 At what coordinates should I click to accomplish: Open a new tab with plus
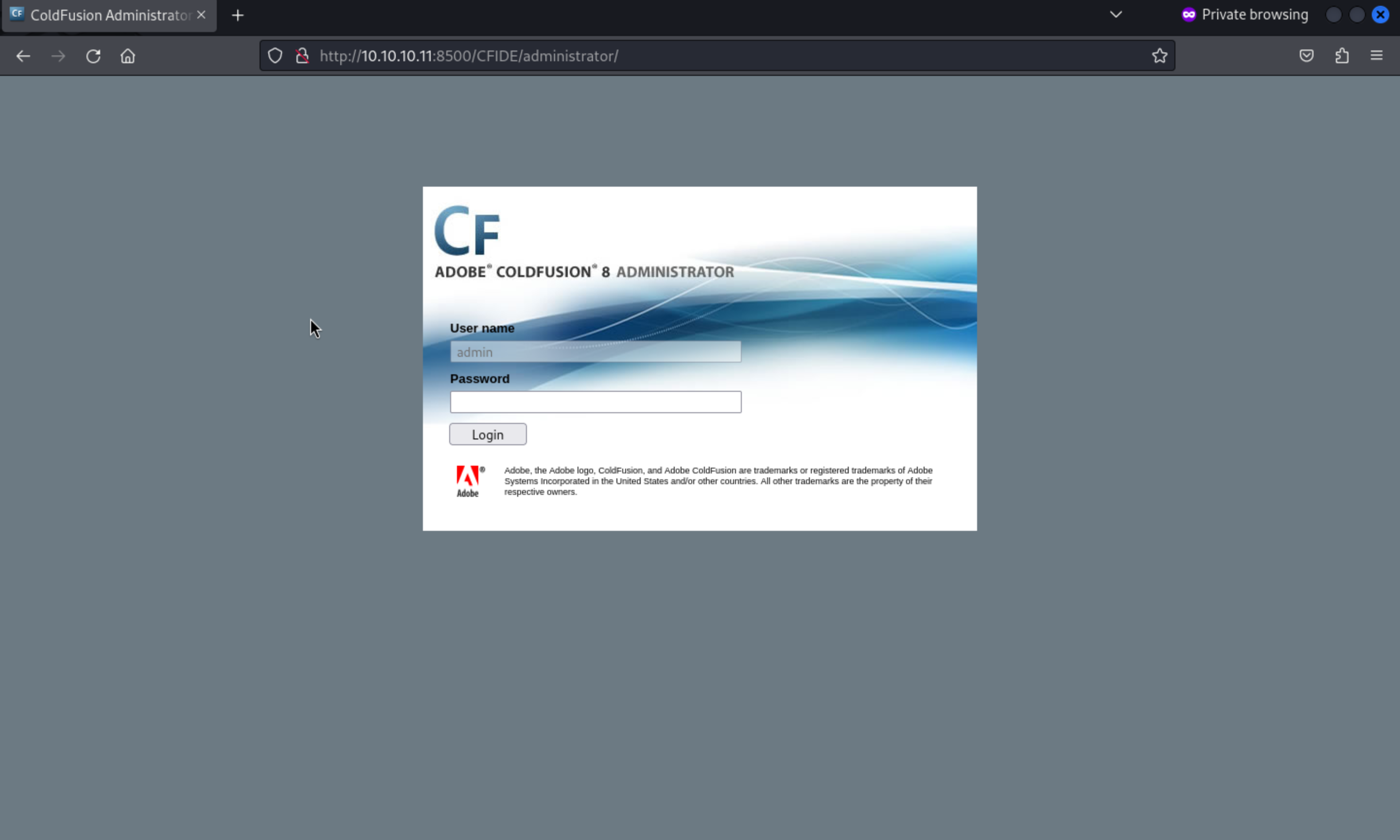point(238,15)
